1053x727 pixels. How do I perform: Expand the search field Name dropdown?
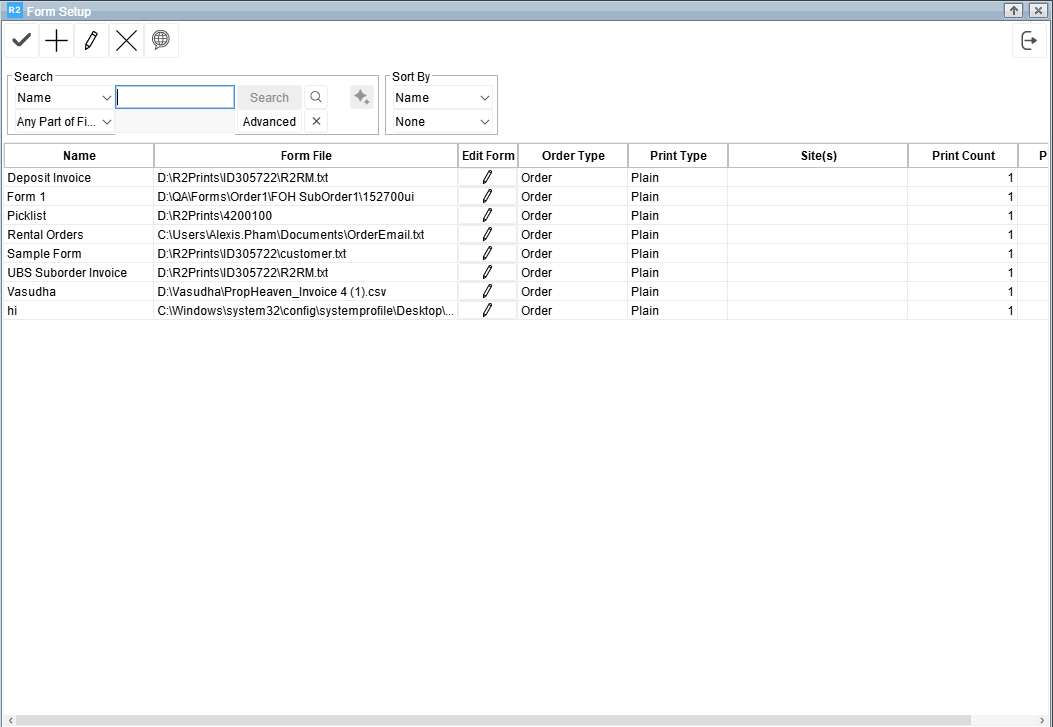[65, 98]
